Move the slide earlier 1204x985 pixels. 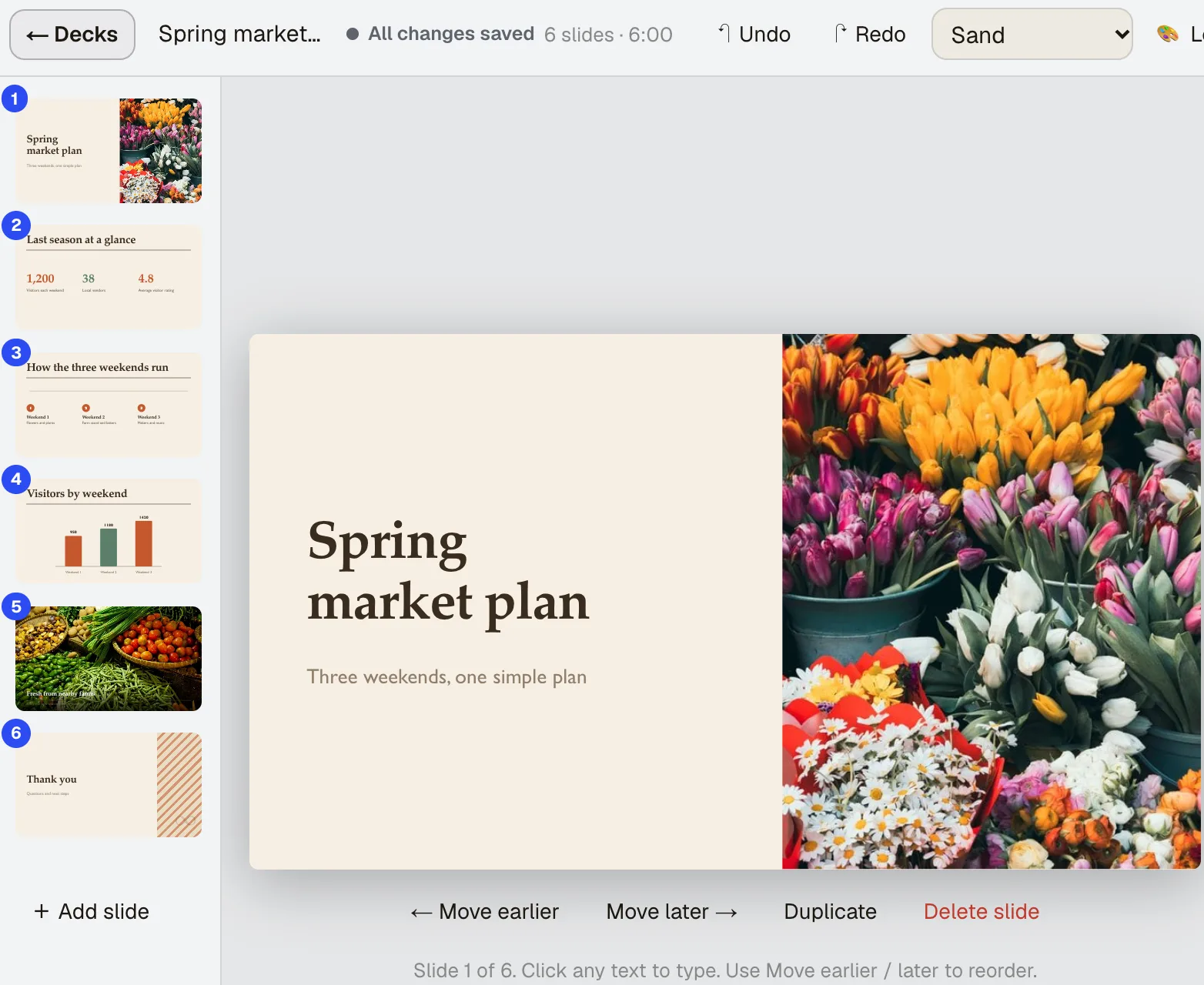click(x=484, y=912)
